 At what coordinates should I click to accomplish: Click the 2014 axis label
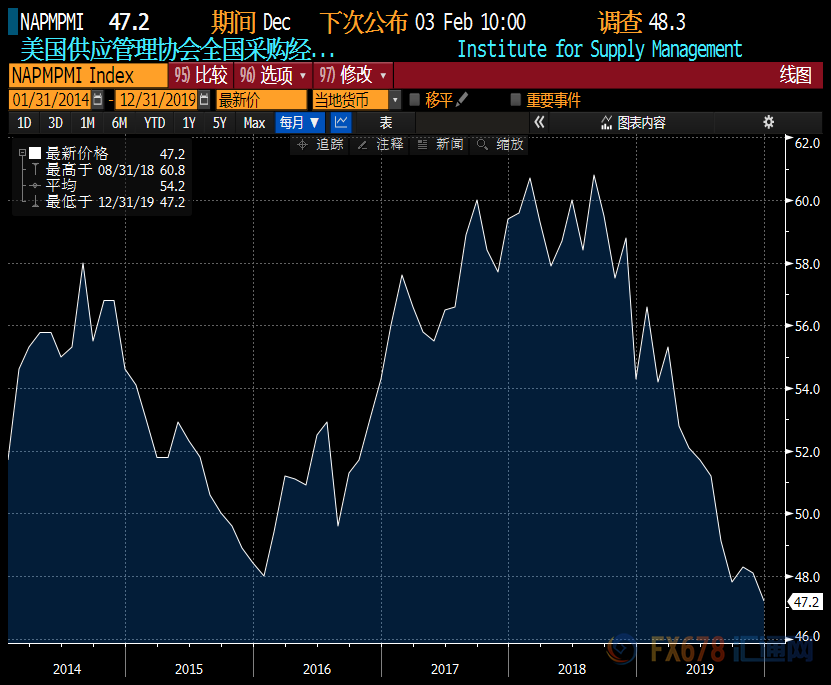coord(67,669)
